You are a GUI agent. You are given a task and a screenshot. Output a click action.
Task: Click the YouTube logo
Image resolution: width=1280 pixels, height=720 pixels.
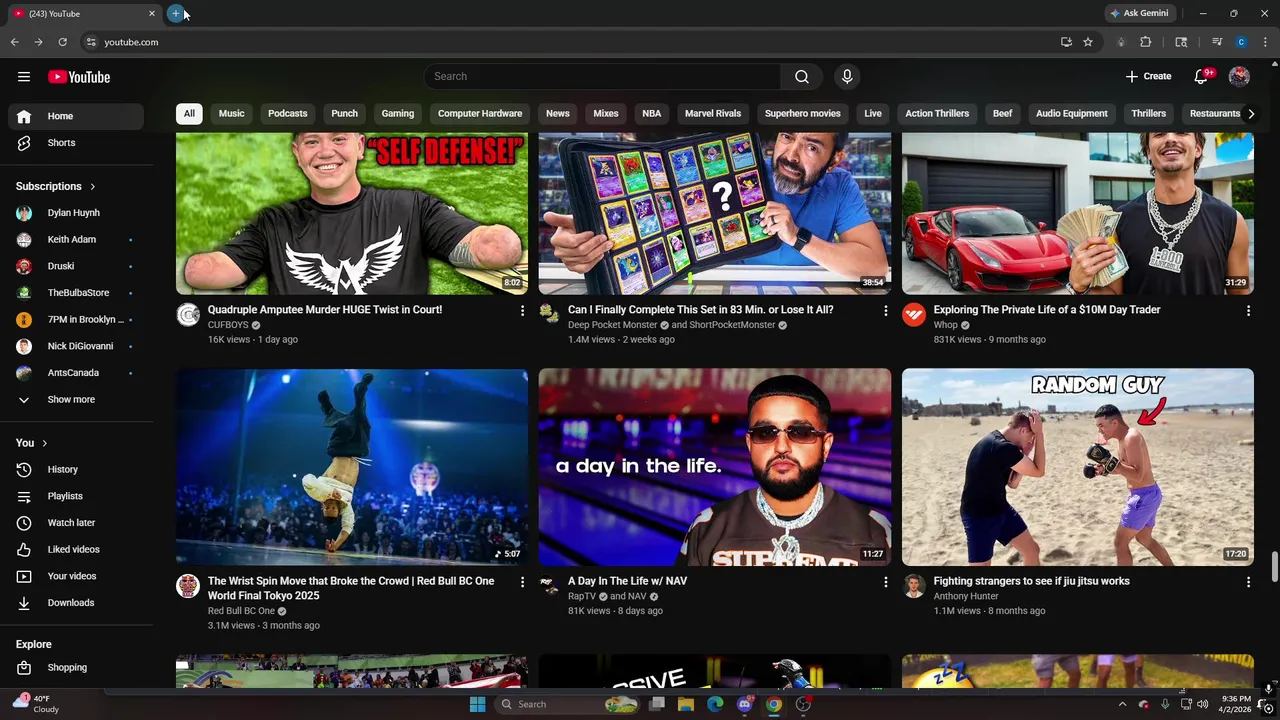79,77
